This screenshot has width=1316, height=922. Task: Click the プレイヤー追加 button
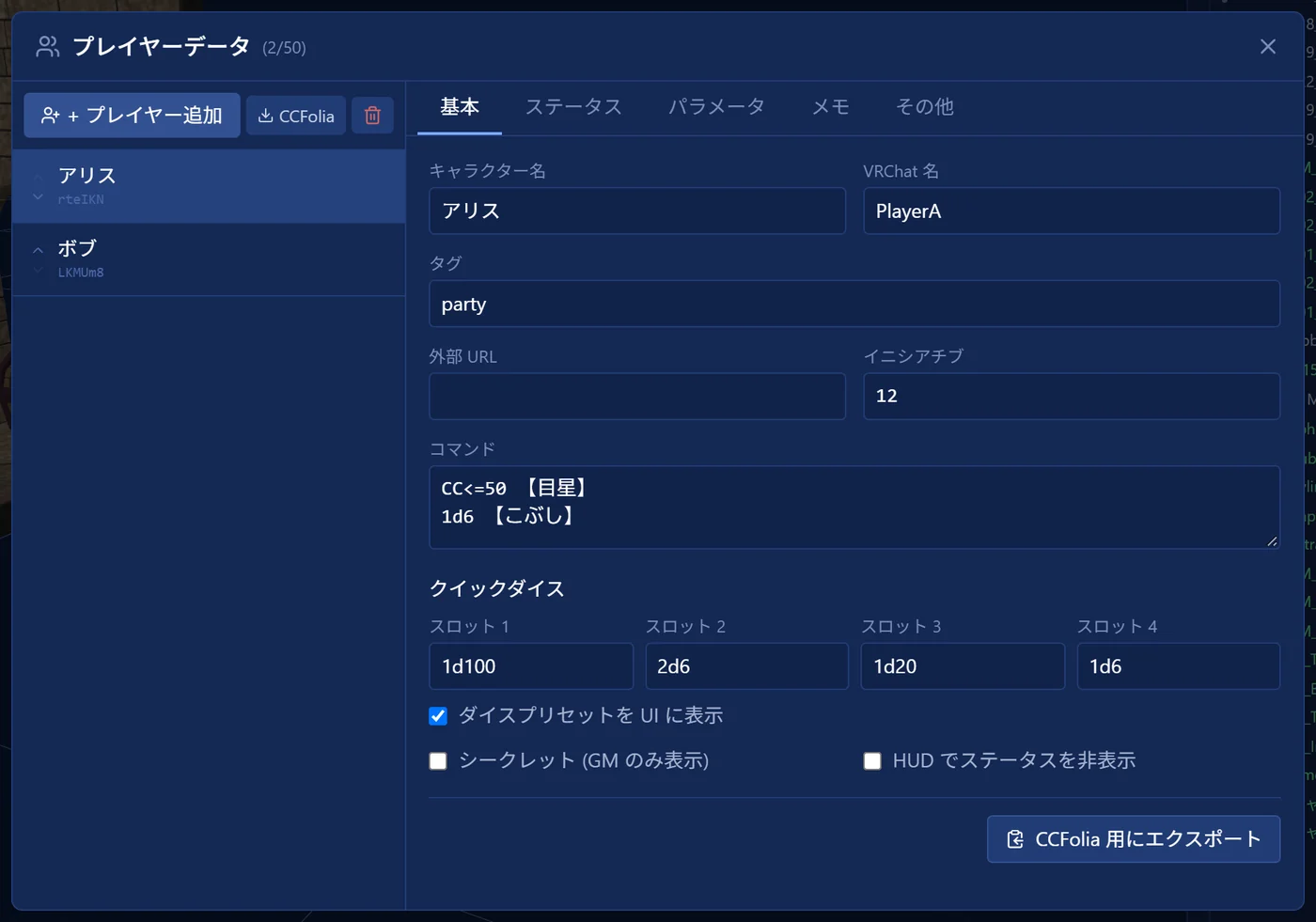pyautogui.click(x=133, y=116)
